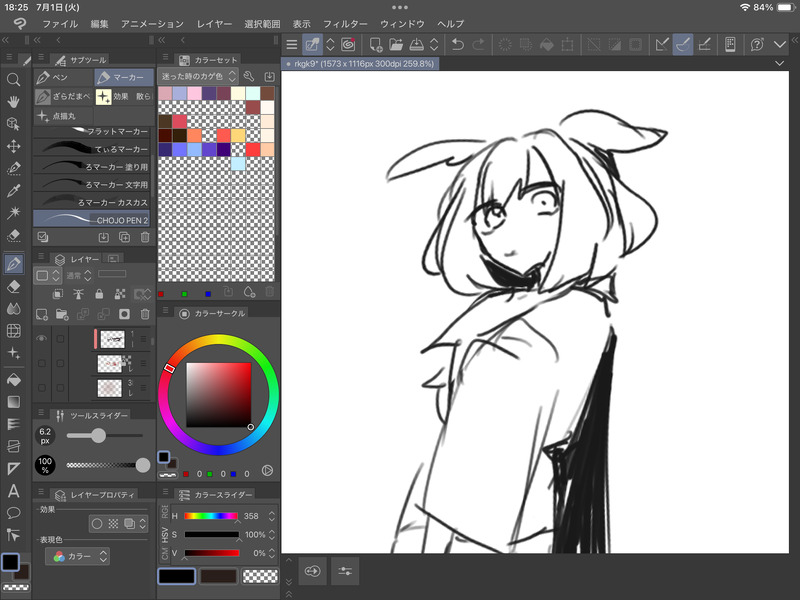Click the brush size slider handle
This screenshot has width=800, height=600.
98,436
